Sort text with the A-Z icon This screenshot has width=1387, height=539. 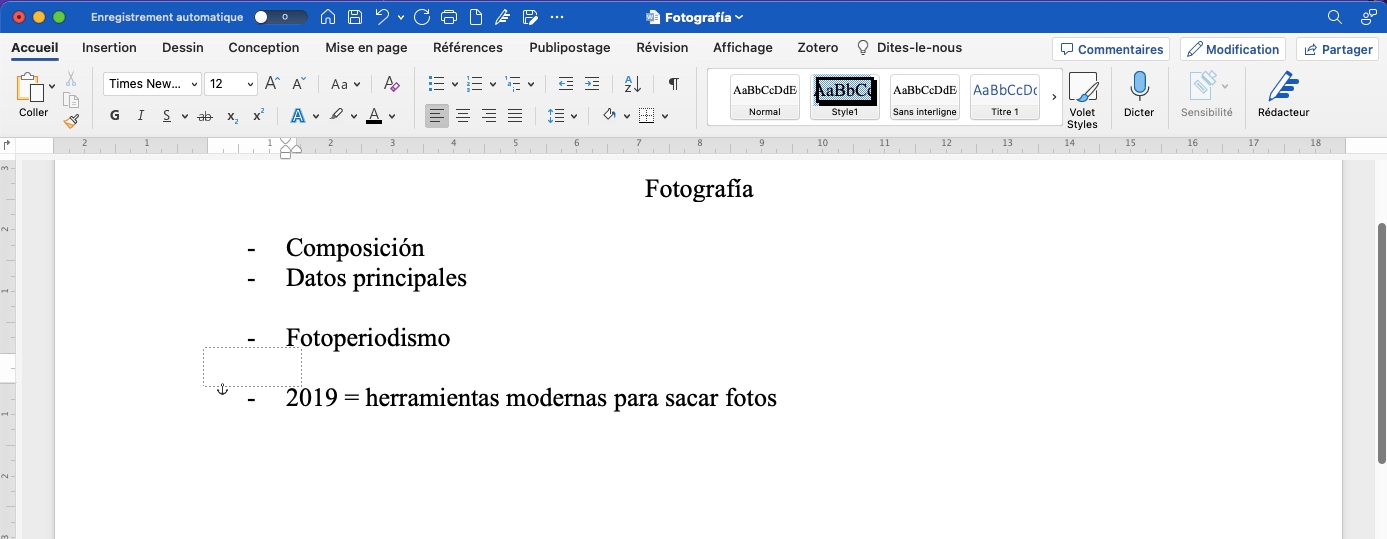(632, 84)
